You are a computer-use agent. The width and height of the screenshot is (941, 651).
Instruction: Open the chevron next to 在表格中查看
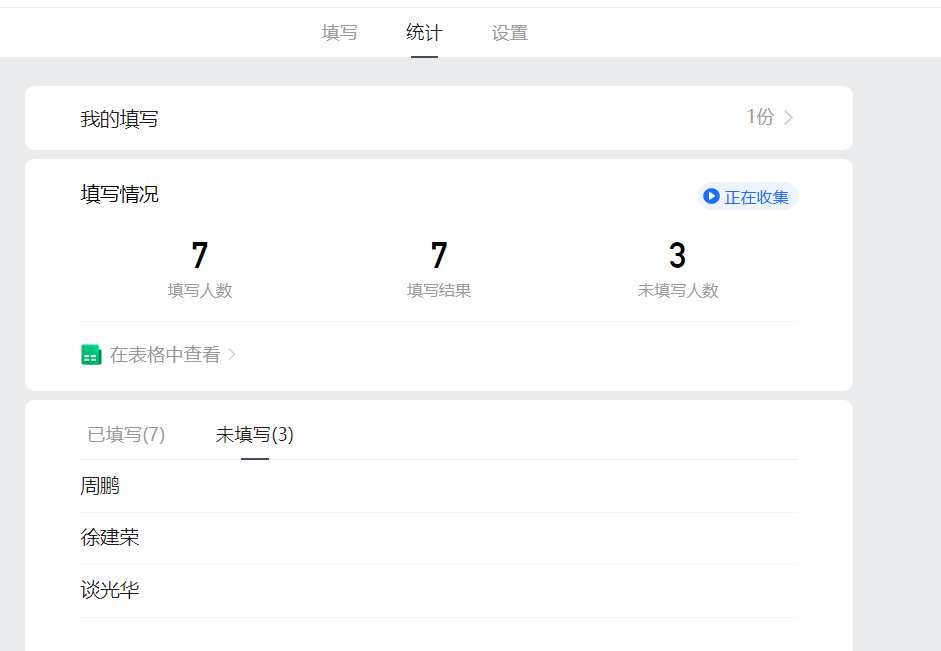coord(232,355)
